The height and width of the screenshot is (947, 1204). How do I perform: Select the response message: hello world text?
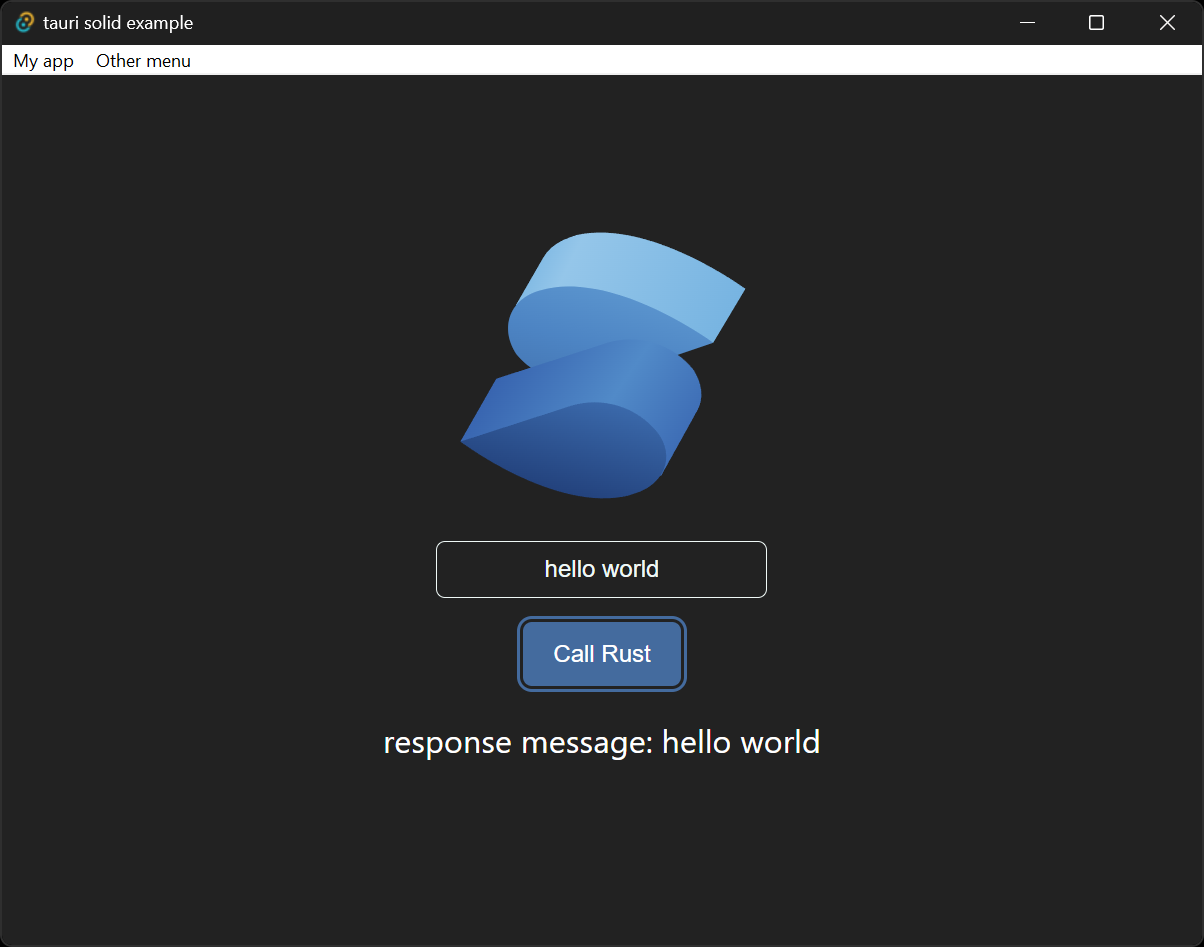602,742
